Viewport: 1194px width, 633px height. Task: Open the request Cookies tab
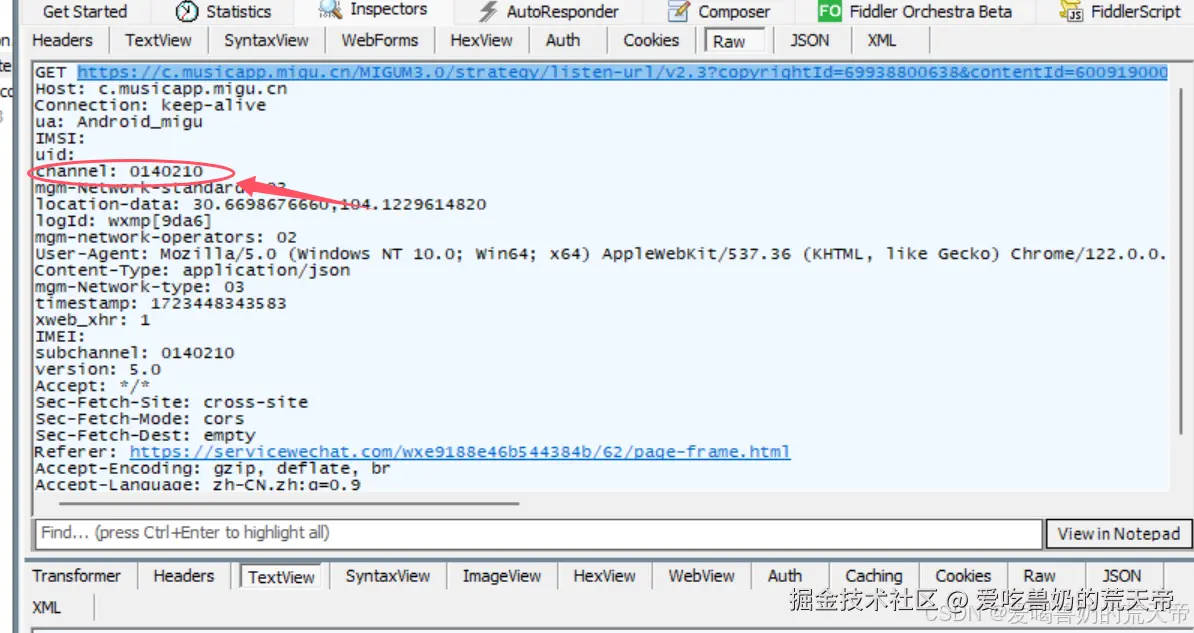pyautogui.click(x=651, y=40)
